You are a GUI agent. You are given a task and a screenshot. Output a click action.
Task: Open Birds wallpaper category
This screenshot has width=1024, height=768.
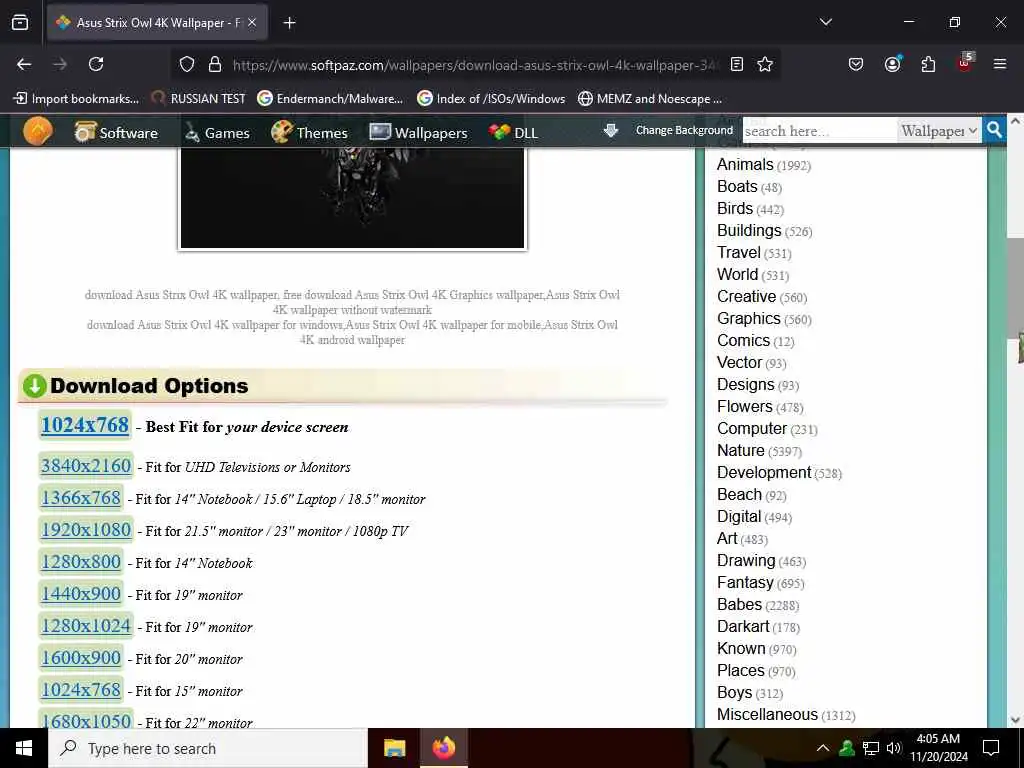735,209
